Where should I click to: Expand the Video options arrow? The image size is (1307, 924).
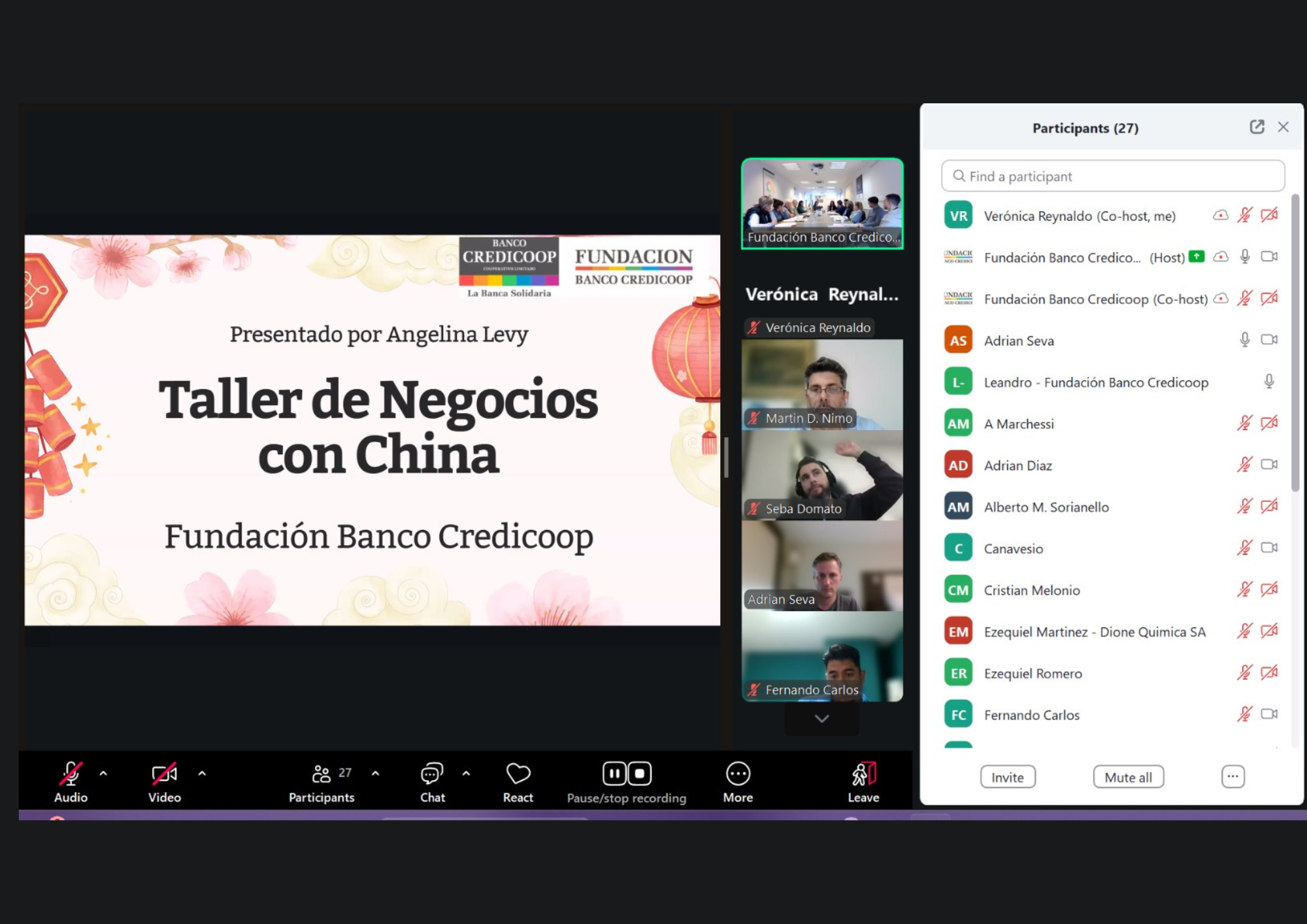point(202,774)
